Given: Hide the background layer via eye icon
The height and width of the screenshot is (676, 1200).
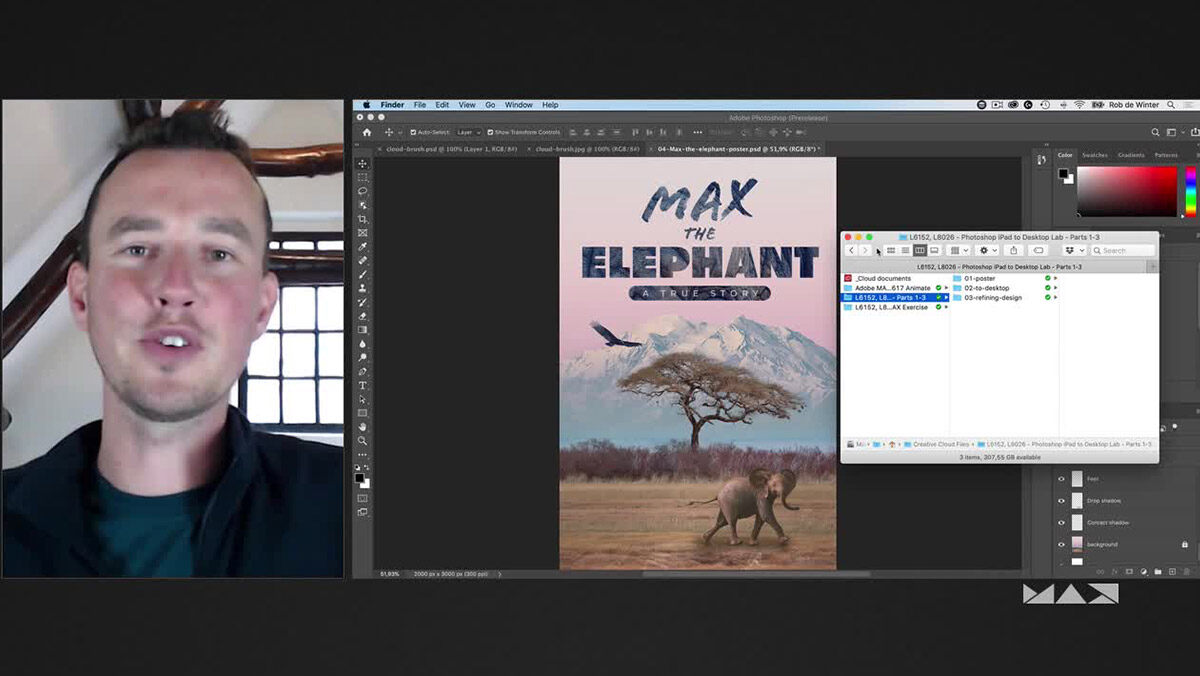Looking at the screenshot, I should pyautogui.click(x=1062, y=545).
